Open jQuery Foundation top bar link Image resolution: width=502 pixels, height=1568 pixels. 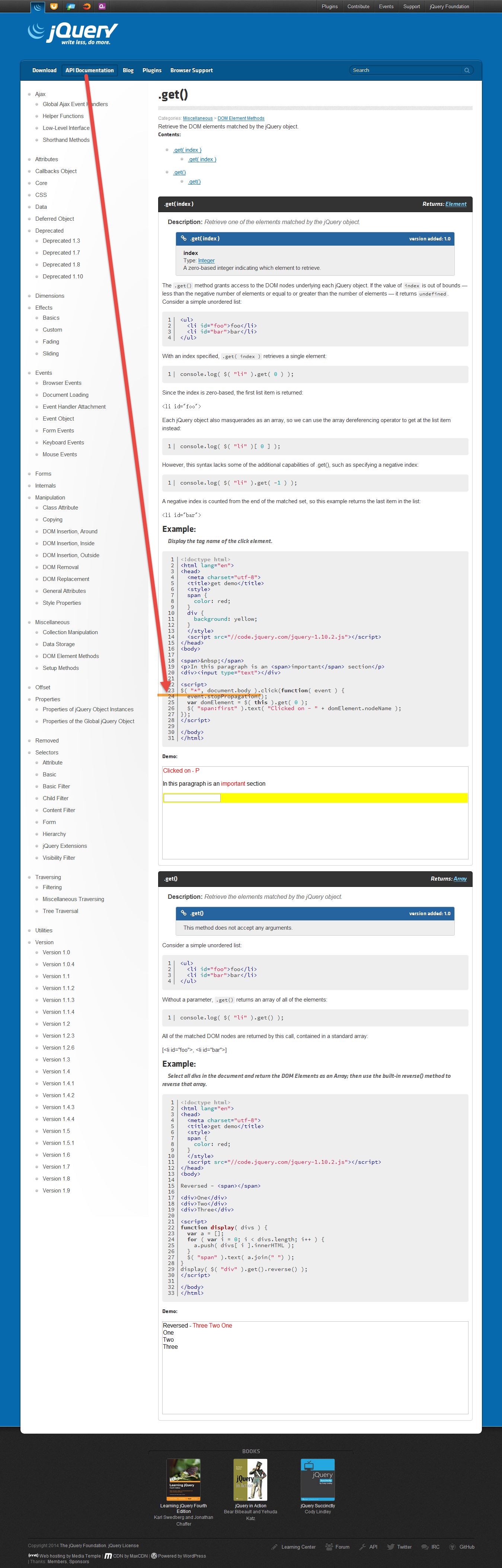(x=449, y=7)
